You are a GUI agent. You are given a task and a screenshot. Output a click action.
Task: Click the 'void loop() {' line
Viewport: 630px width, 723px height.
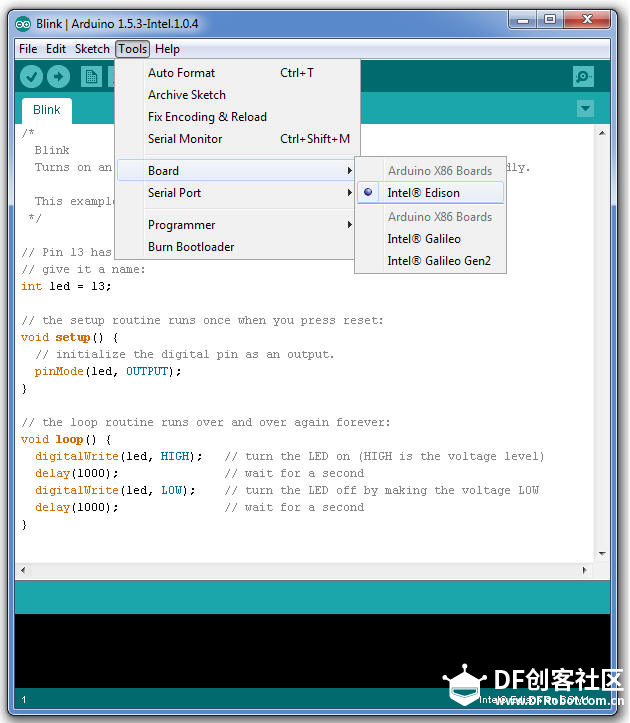pos(66,439)
